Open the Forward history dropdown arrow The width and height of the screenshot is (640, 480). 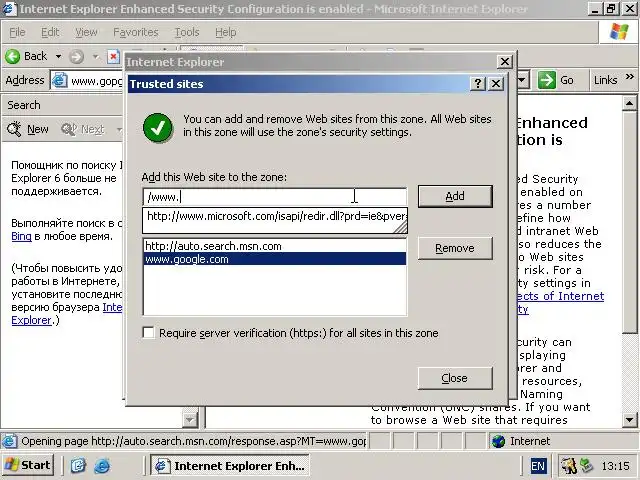point(96,56)
